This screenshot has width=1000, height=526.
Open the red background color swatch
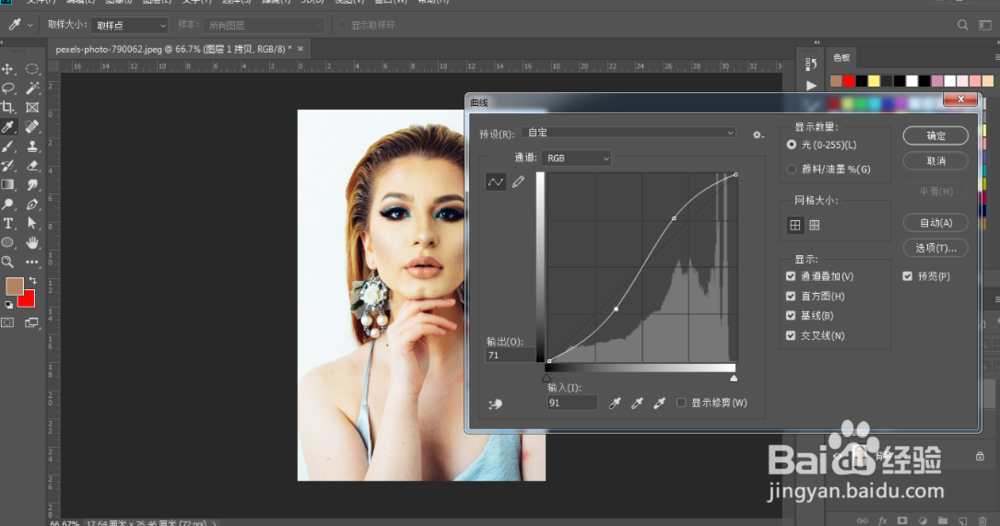27,301
